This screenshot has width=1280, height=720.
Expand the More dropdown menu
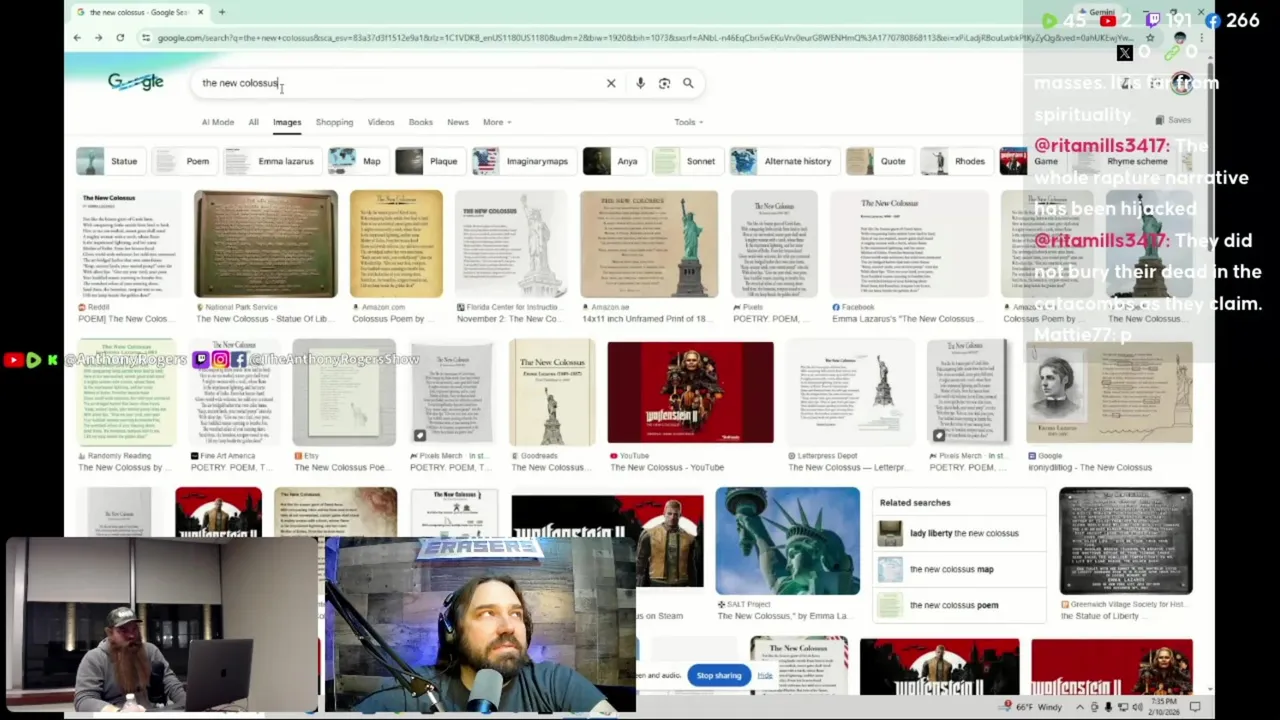497,122
